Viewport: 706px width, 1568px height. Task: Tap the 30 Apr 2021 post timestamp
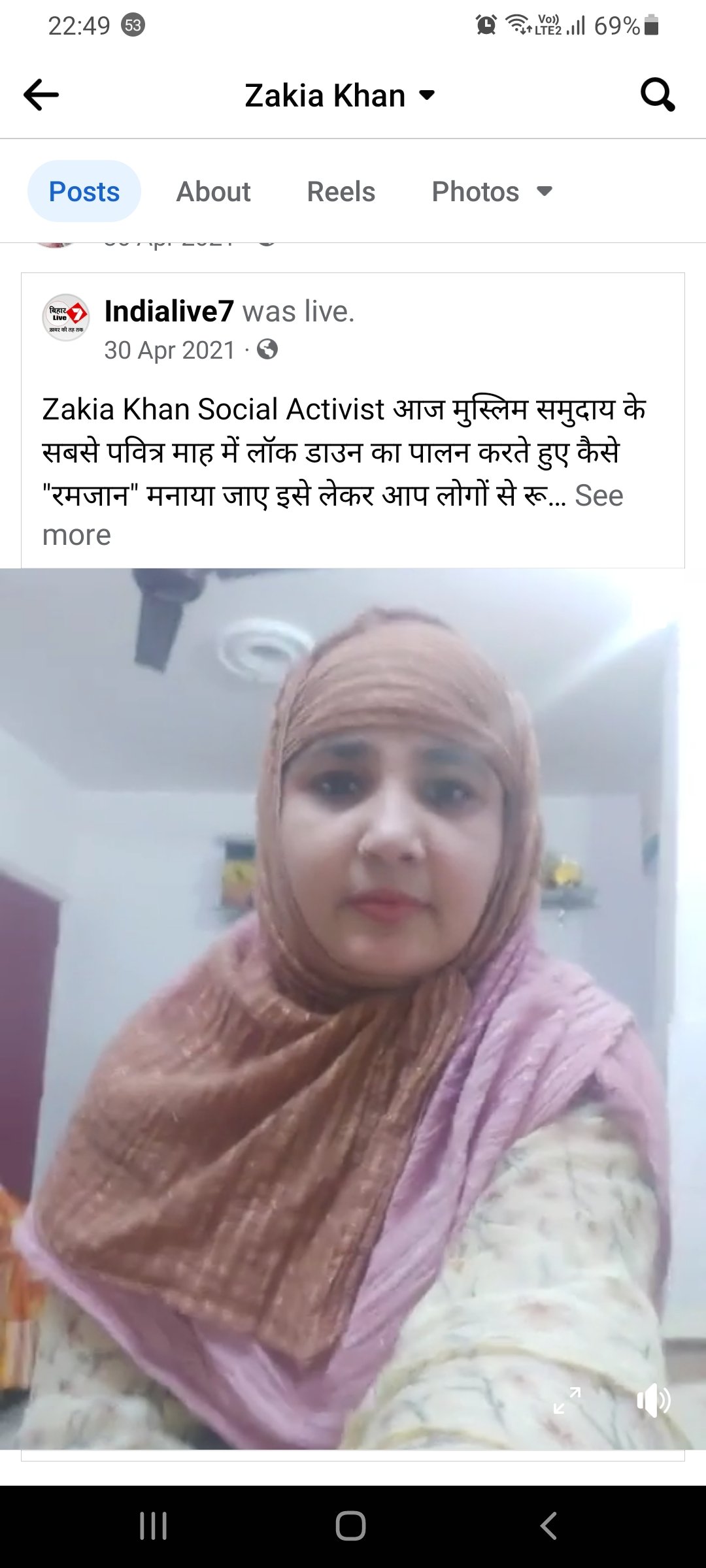170,350
